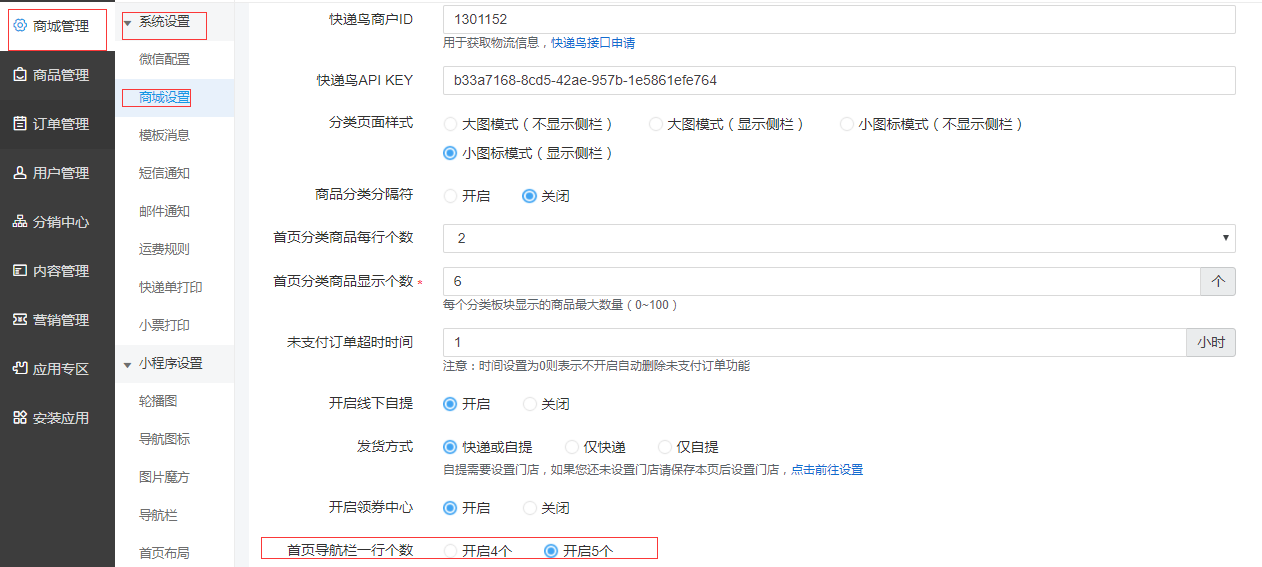Click the 应用专区 puzzle icon
Screen dimensions: 1262x567
point(20,369)
